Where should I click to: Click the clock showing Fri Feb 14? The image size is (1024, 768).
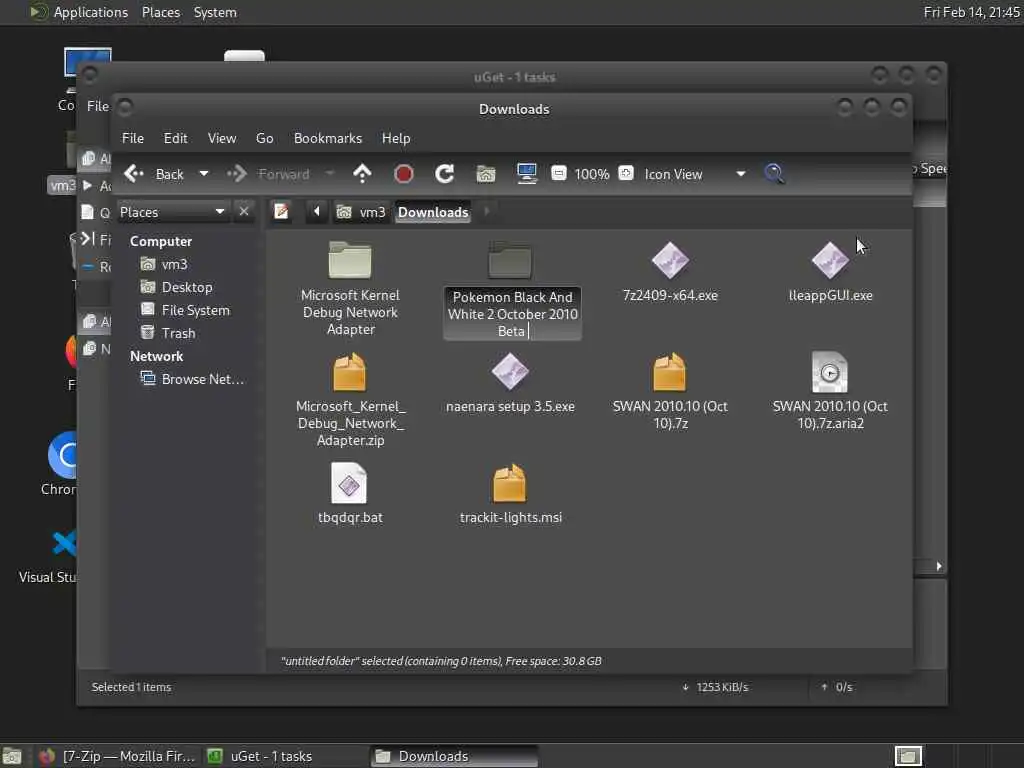pos(972,12)
